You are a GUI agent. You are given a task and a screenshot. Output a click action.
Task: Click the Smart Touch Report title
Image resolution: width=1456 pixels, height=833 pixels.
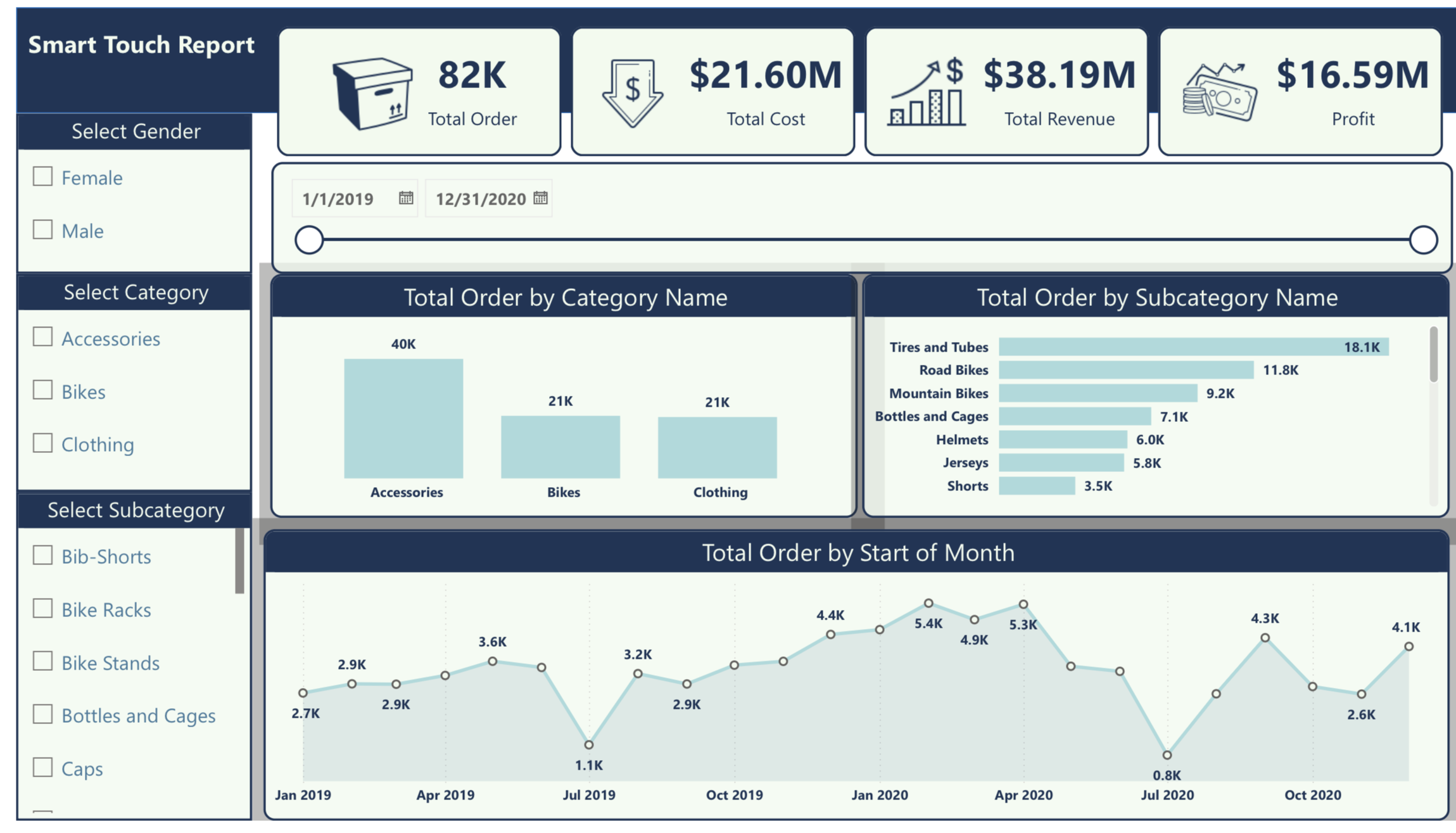click(141, 44)
